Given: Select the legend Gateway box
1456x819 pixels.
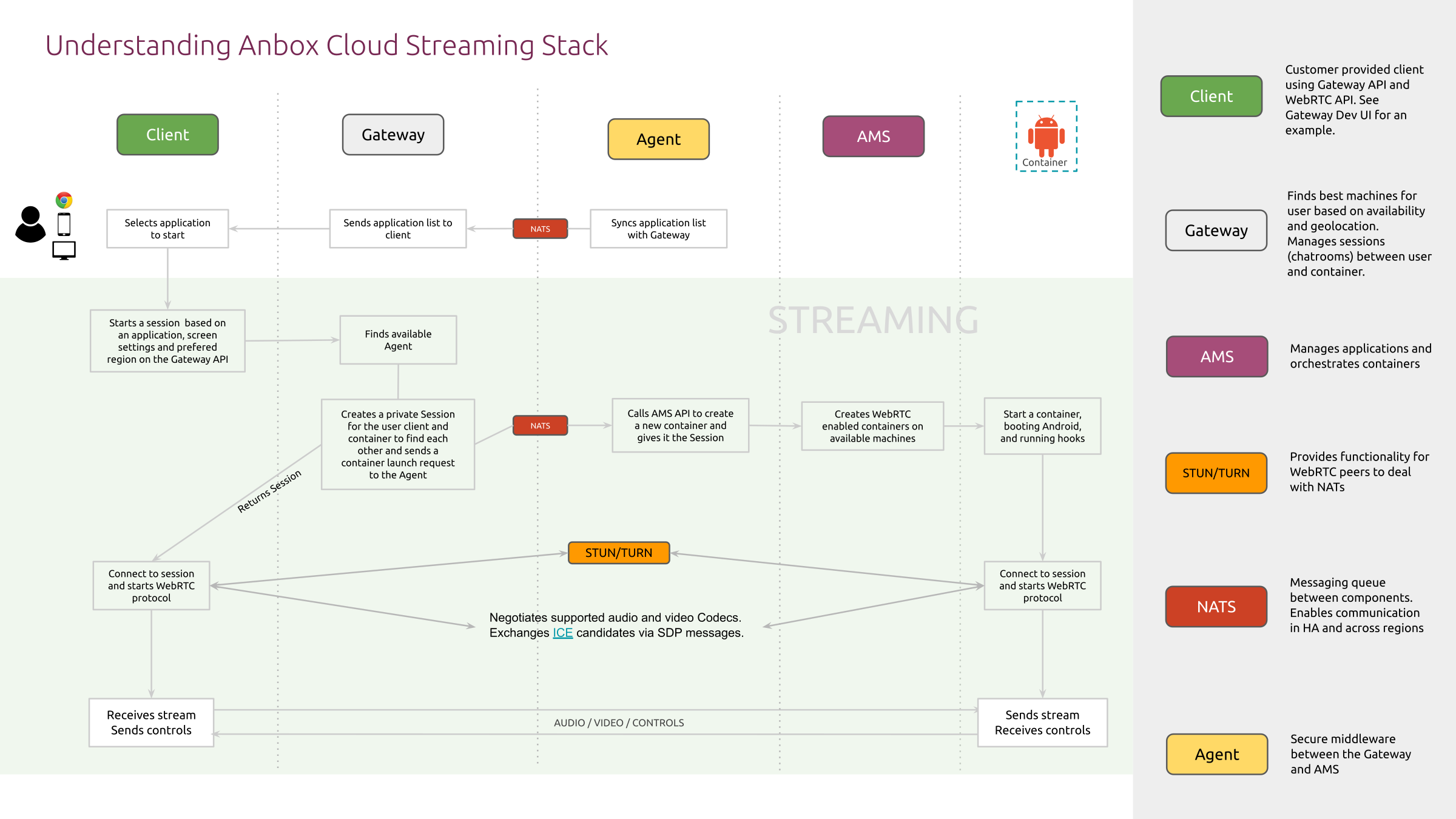Looking at the screenshot, I should 1216,231.
